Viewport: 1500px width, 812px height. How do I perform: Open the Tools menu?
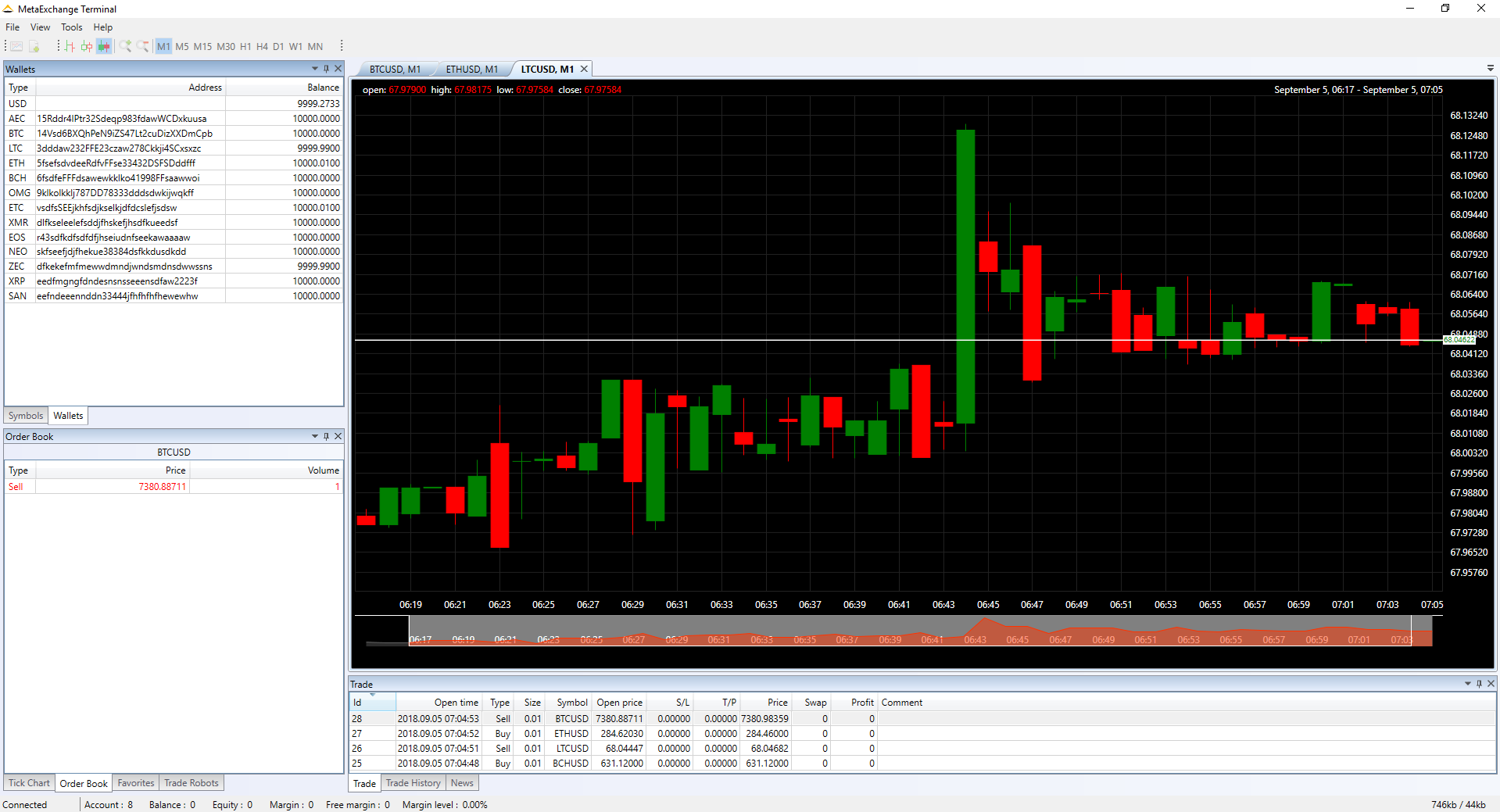[x=71, y=27]
